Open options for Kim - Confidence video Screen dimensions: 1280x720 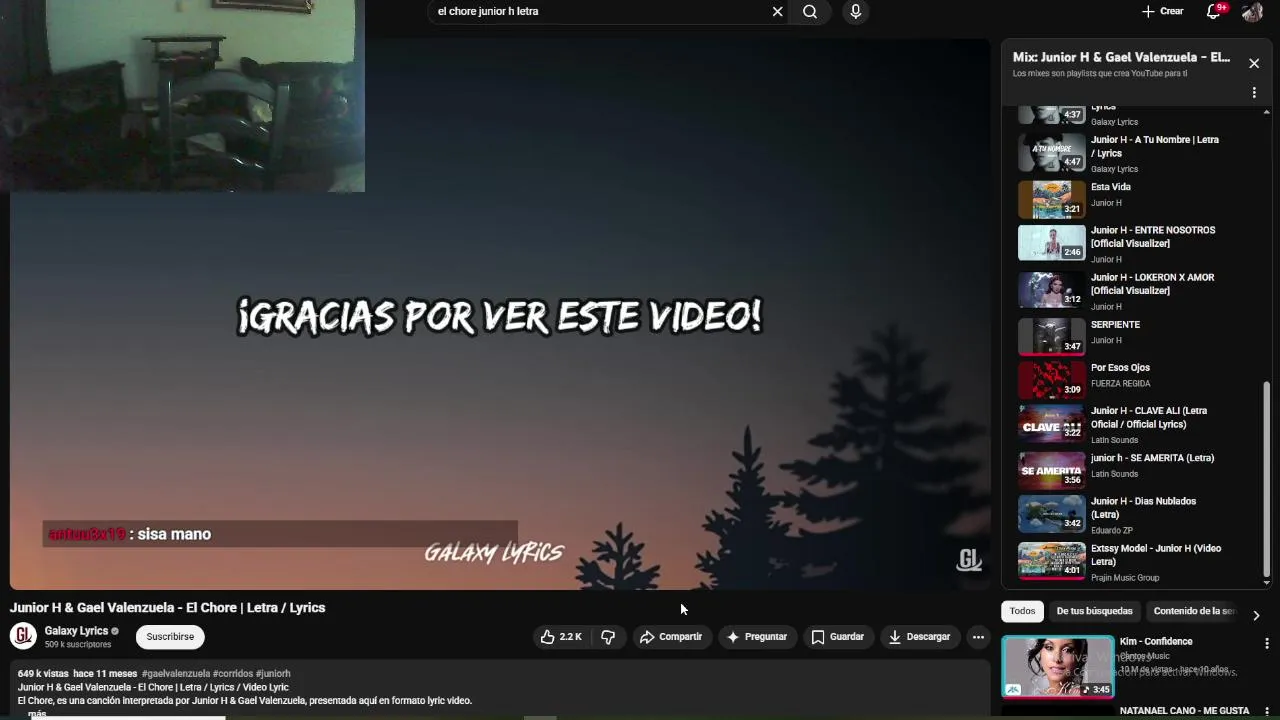click(x=1267, y=643)
